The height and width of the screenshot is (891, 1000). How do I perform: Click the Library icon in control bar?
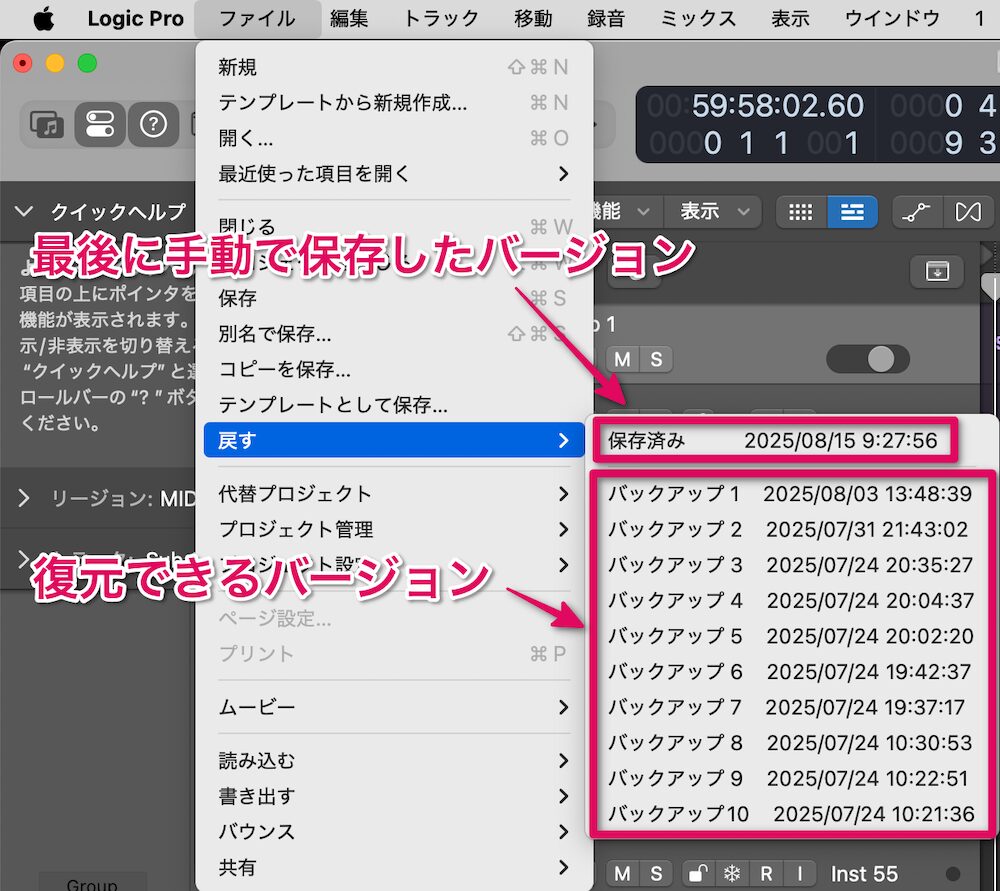(x=47, y=124)
